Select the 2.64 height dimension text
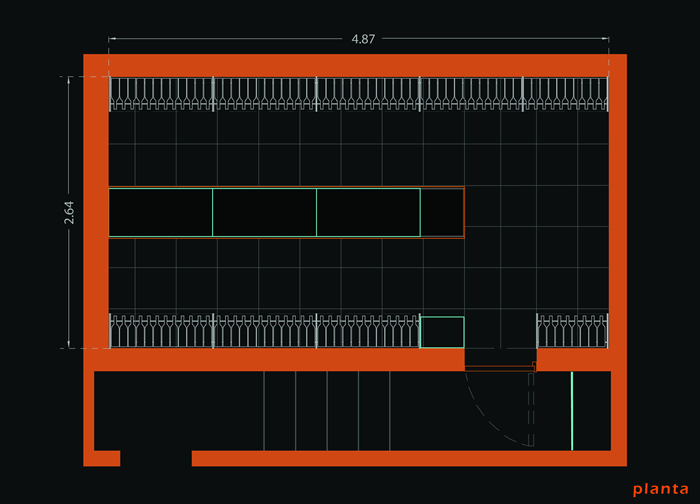 (x=69, y=212)
